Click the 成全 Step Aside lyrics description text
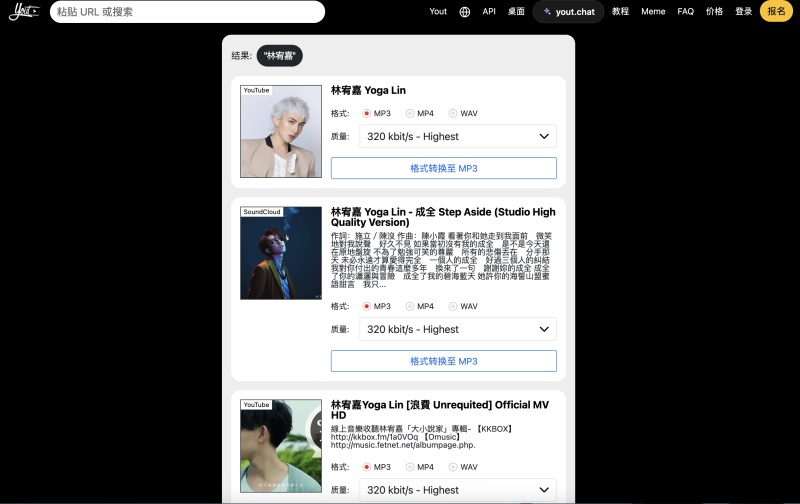 point(441,260)
